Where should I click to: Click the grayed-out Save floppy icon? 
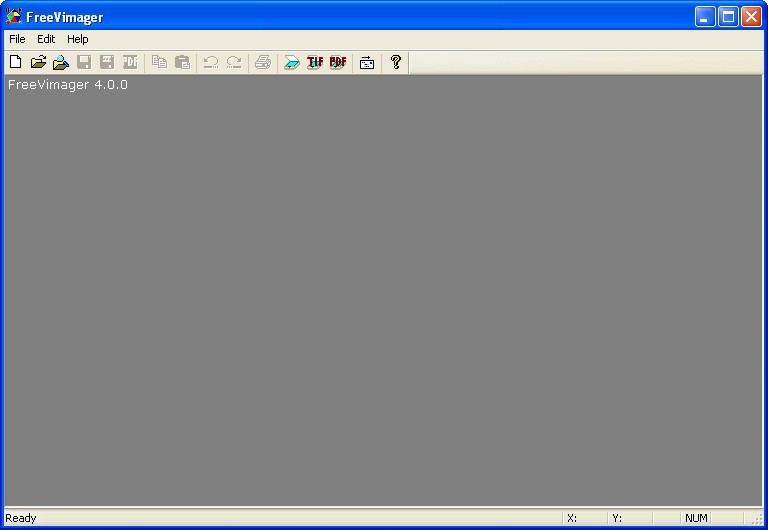coord(84,62)
